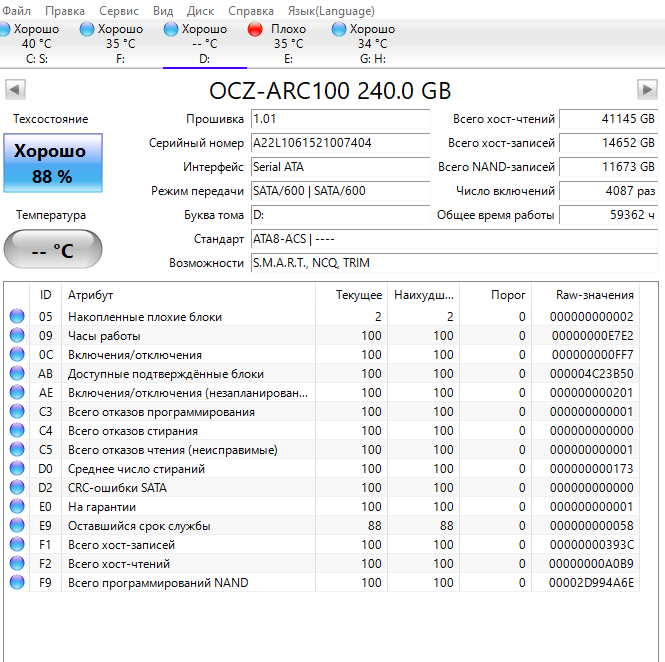Select the F: disk tab
This screenshot has width=665, height=662.
point(120,44)
